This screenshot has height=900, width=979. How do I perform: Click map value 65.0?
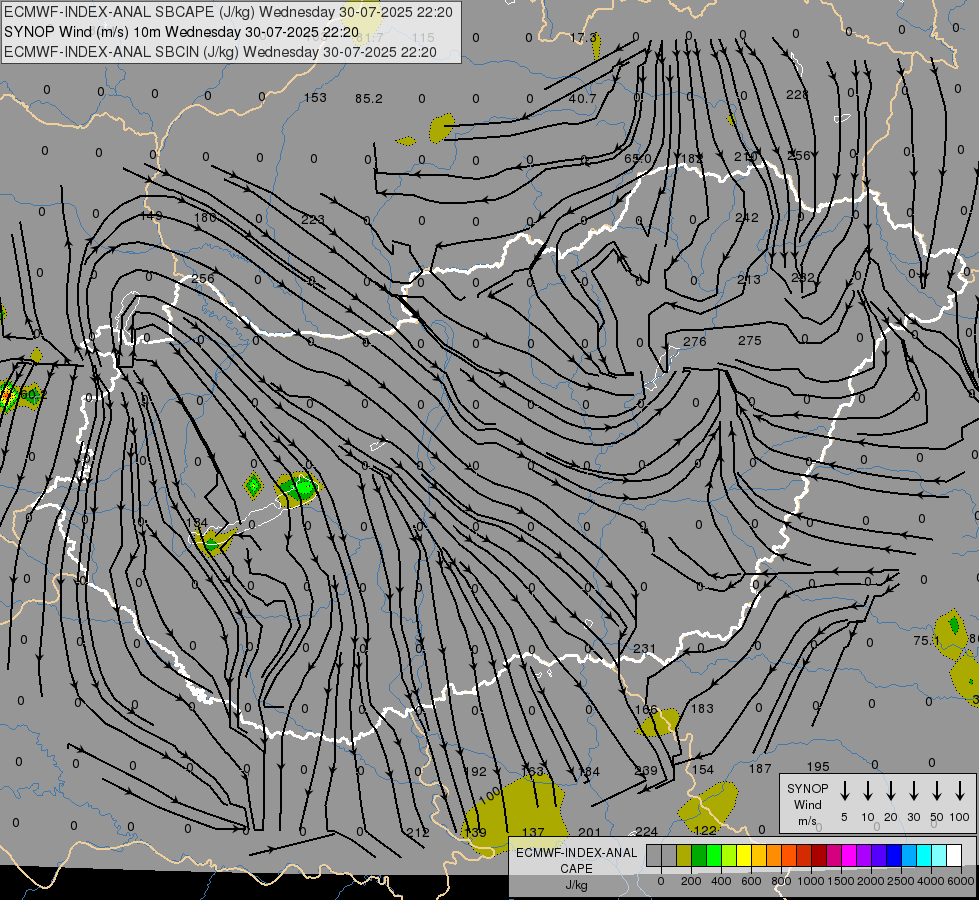637,159
